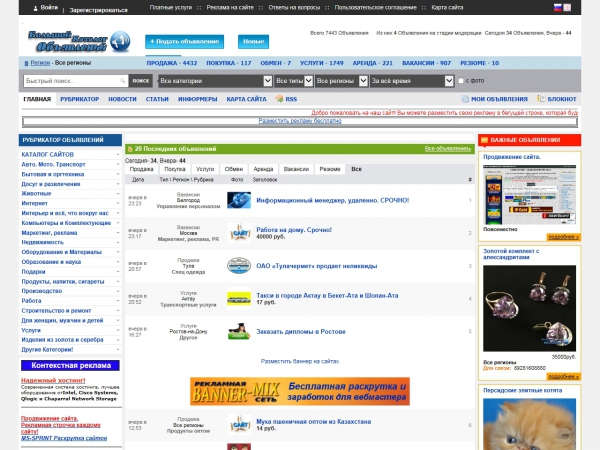This screenshot has height=450, width=600.
Task: Switch to the Покупка tab
Action: click(175, 169)
